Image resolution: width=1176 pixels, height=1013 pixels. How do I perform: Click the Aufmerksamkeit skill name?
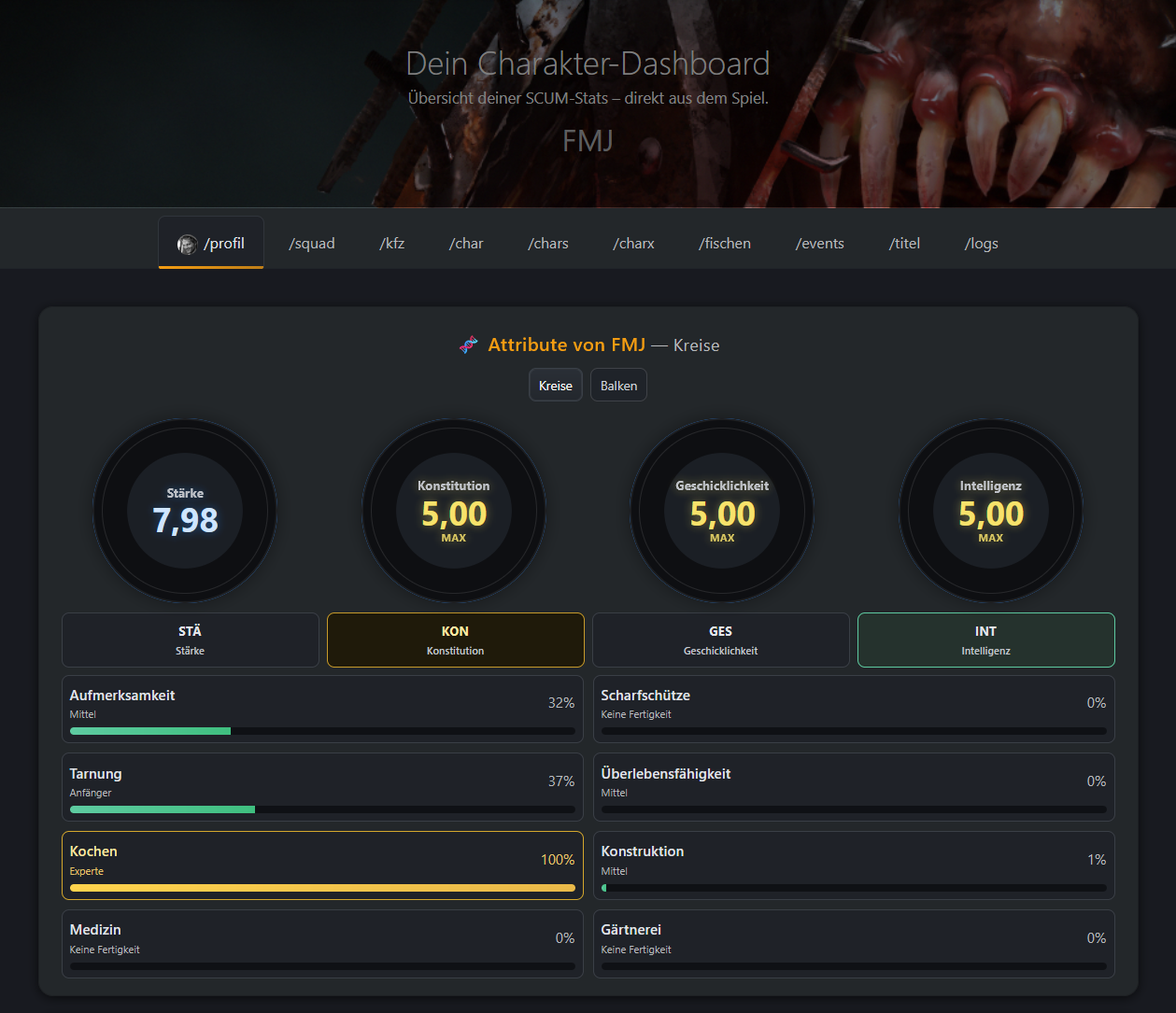tap(122, 696)
